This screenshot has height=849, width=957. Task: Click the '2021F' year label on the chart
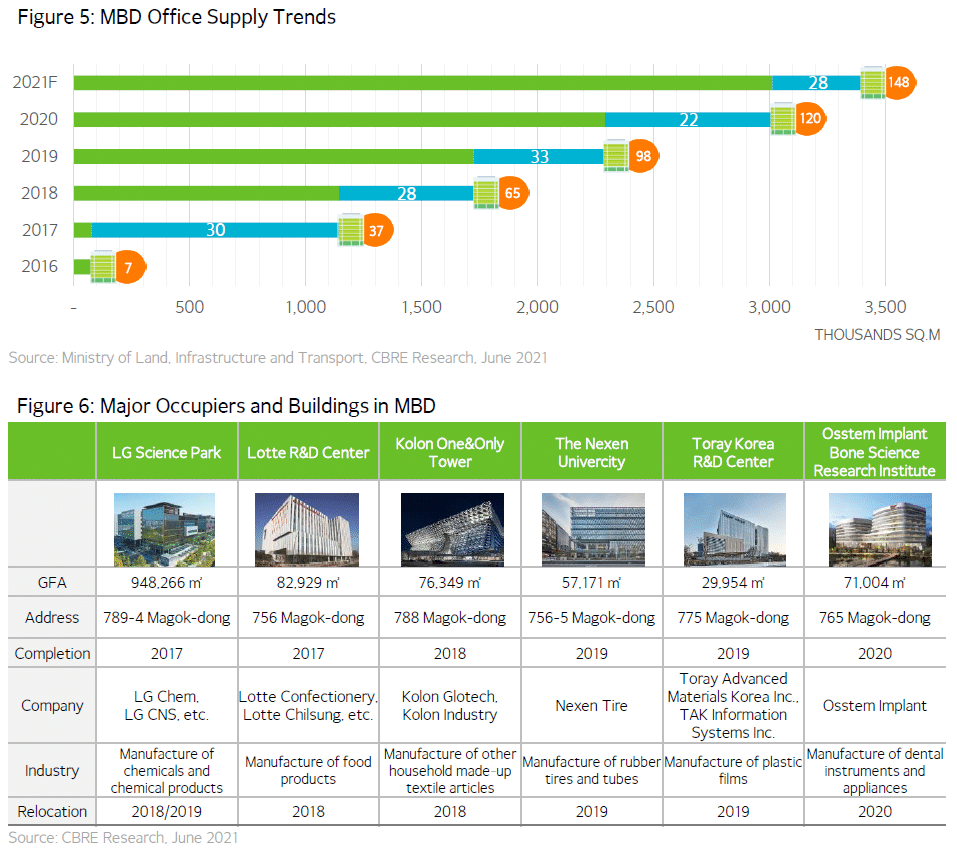(x=35, y=82)
